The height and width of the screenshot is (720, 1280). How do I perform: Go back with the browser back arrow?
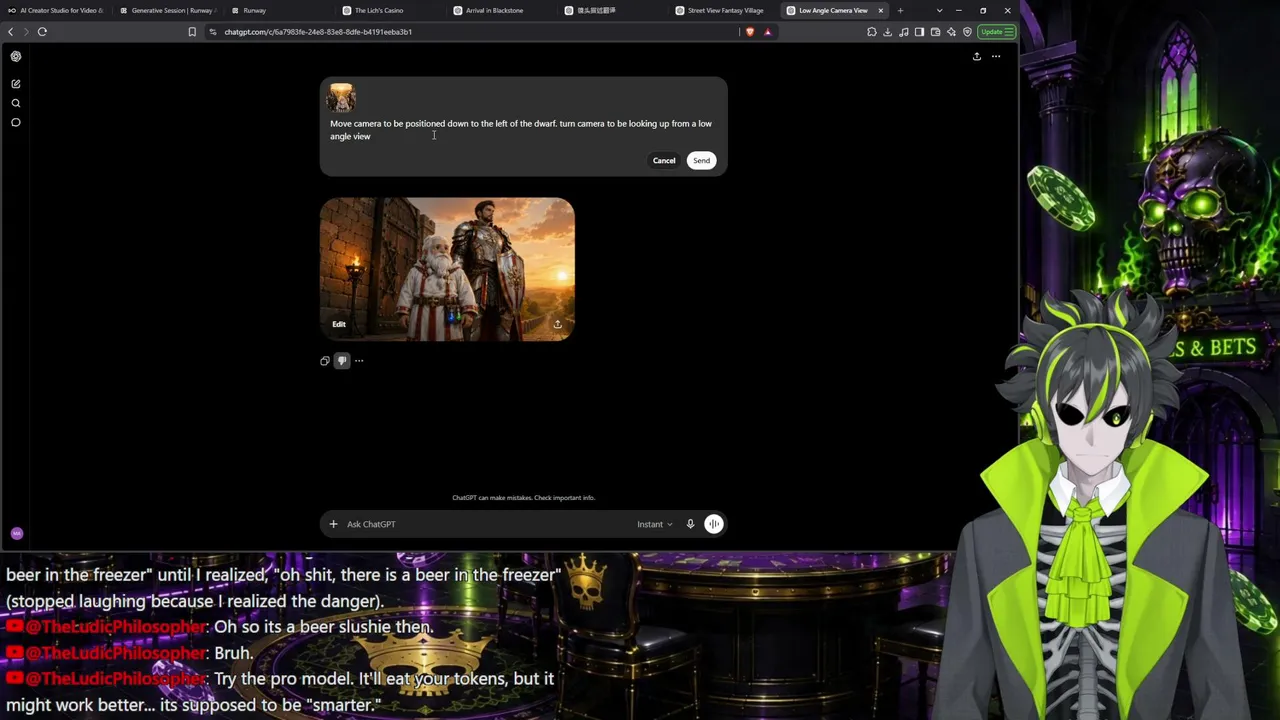(x=11, y=32)
